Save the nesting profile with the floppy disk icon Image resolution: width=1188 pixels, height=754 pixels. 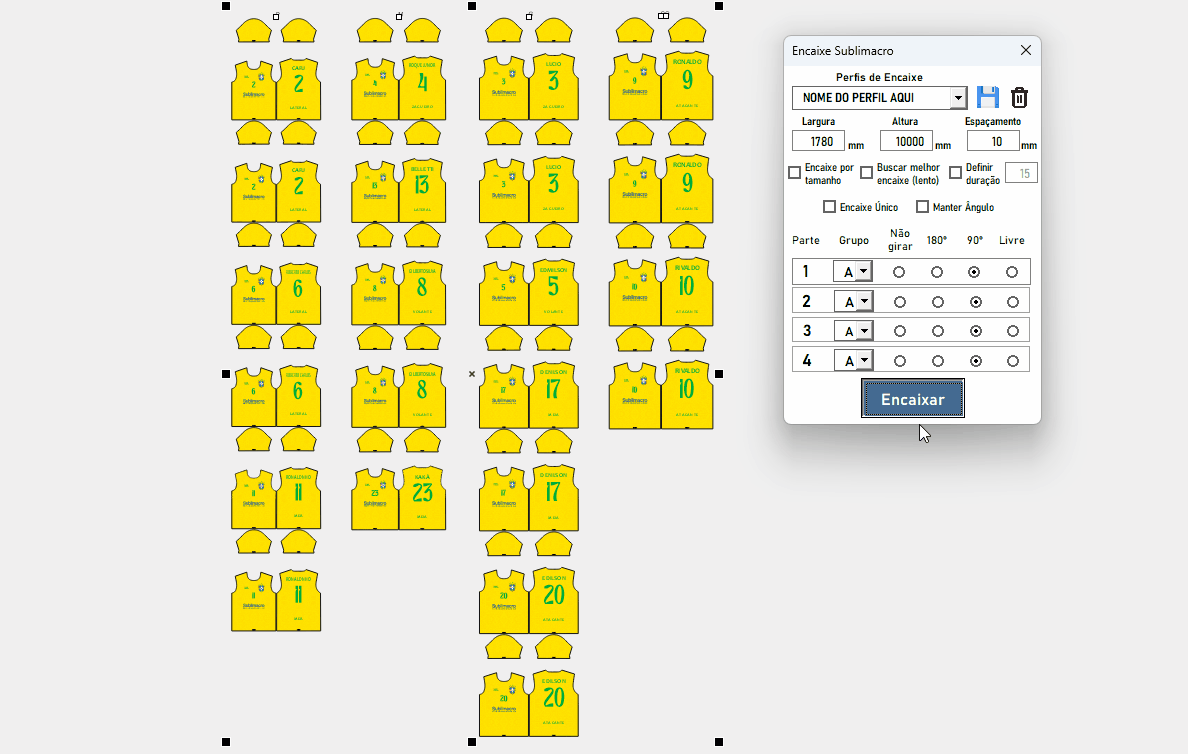tap(987, 97)
